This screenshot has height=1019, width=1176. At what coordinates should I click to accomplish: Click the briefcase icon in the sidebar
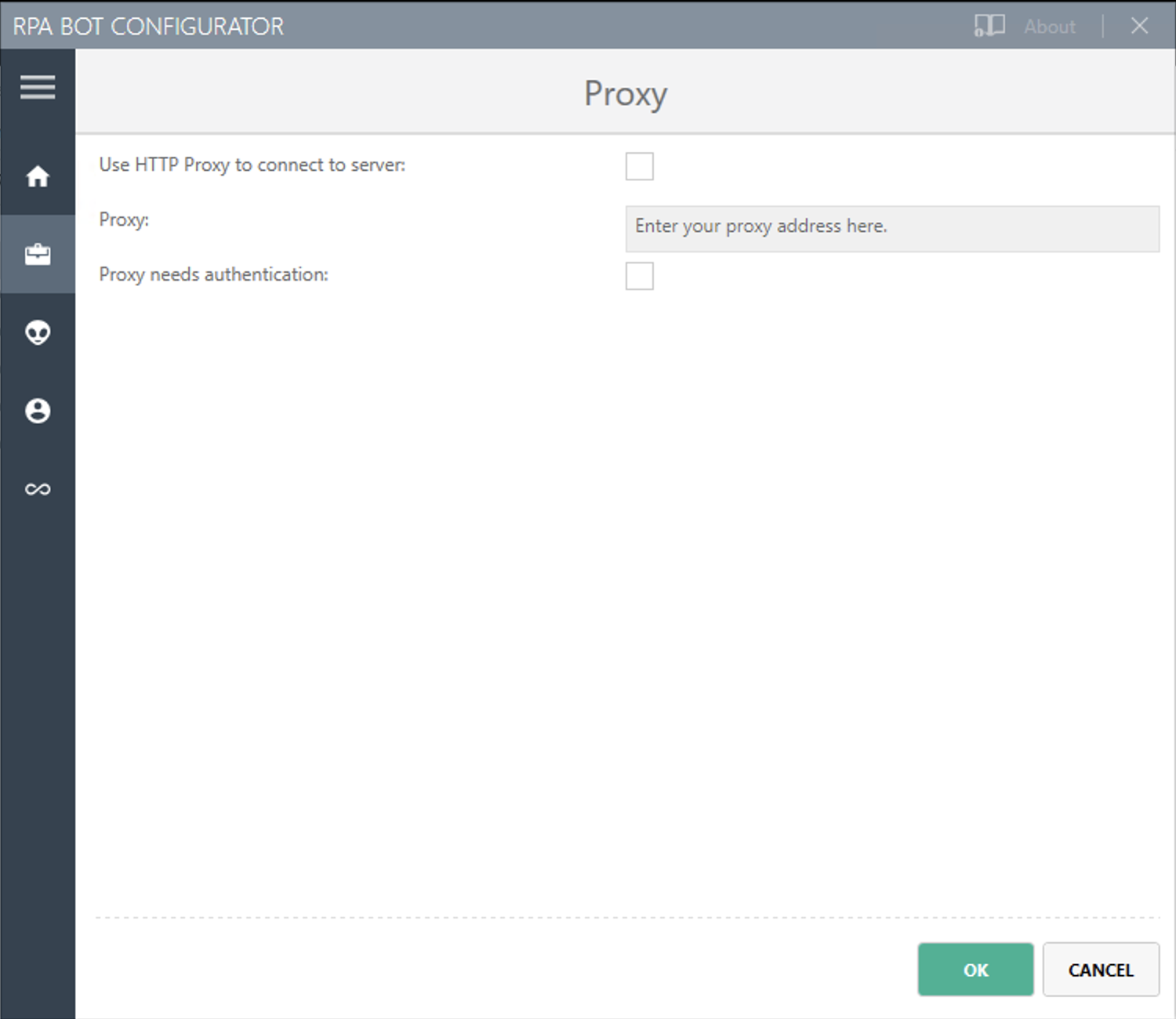click(37, 254)
